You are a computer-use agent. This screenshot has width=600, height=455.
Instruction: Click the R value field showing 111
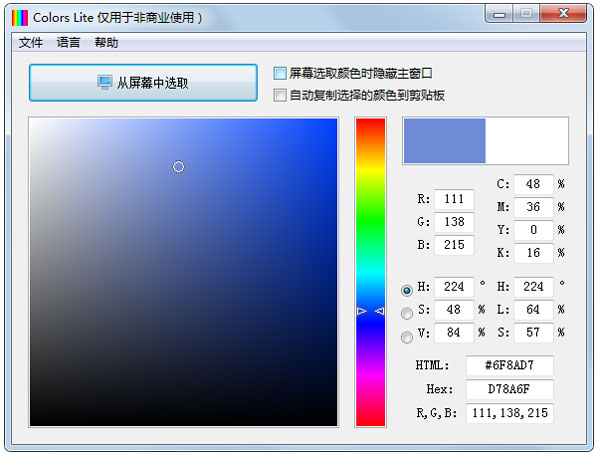[x=454, y=199]
